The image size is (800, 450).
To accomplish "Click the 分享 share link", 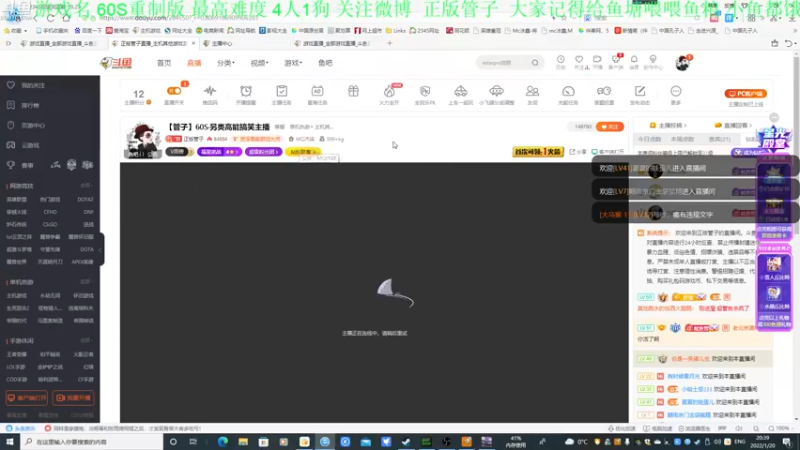I will point(578,152).
